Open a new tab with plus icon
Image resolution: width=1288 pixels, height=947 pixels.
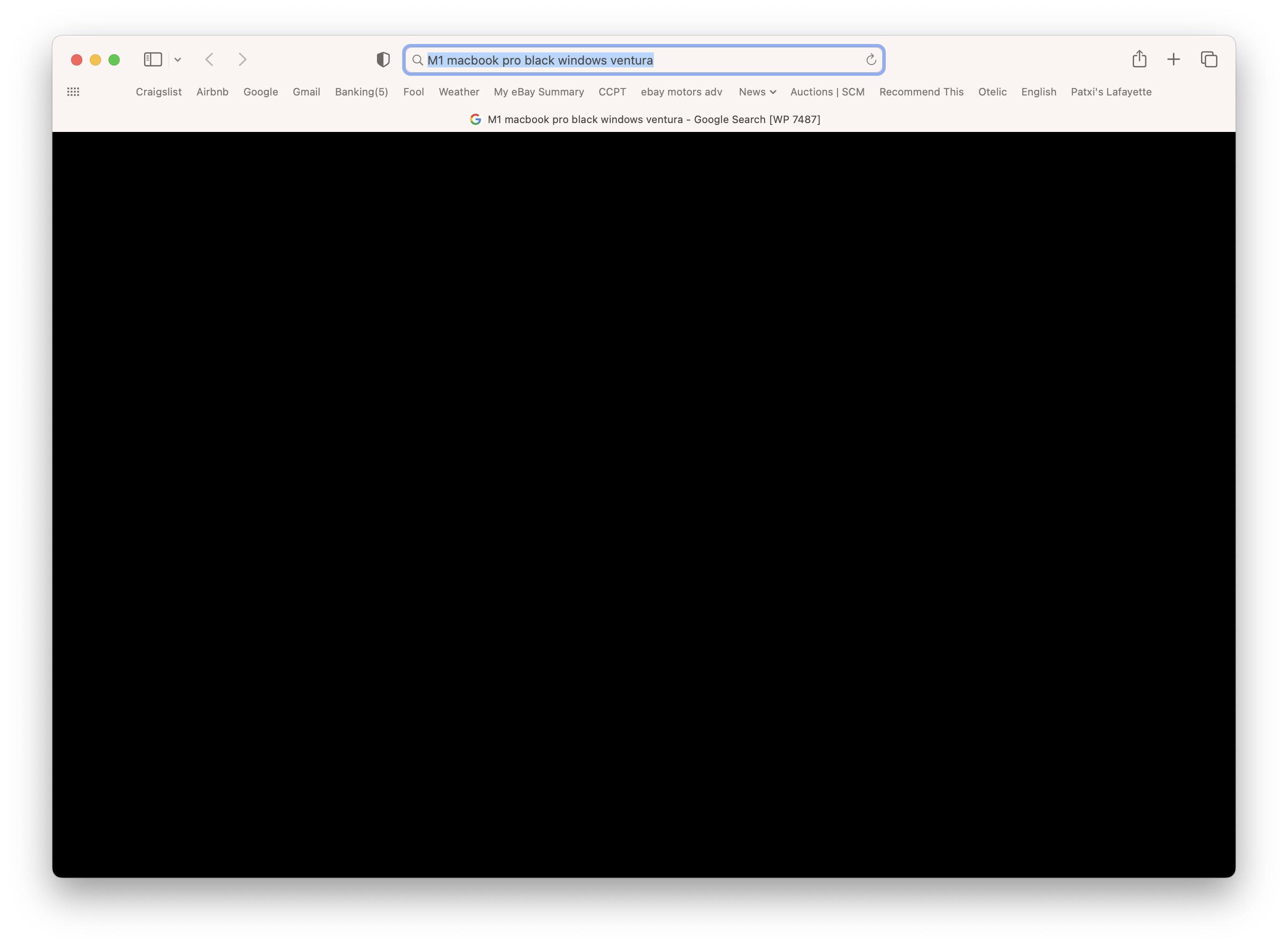[1173, 59]
